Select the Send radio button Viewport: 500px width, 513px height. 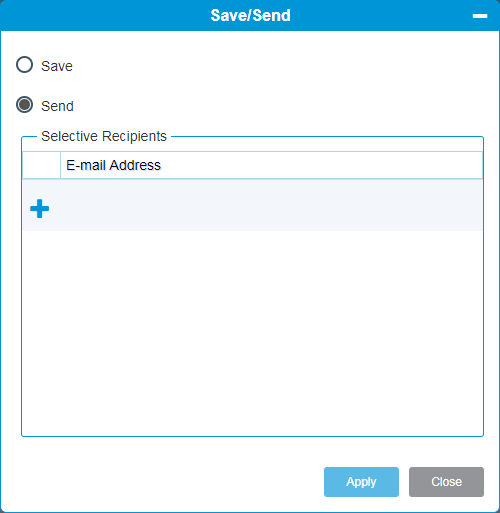pyautogui.click(x=24, y=105)
